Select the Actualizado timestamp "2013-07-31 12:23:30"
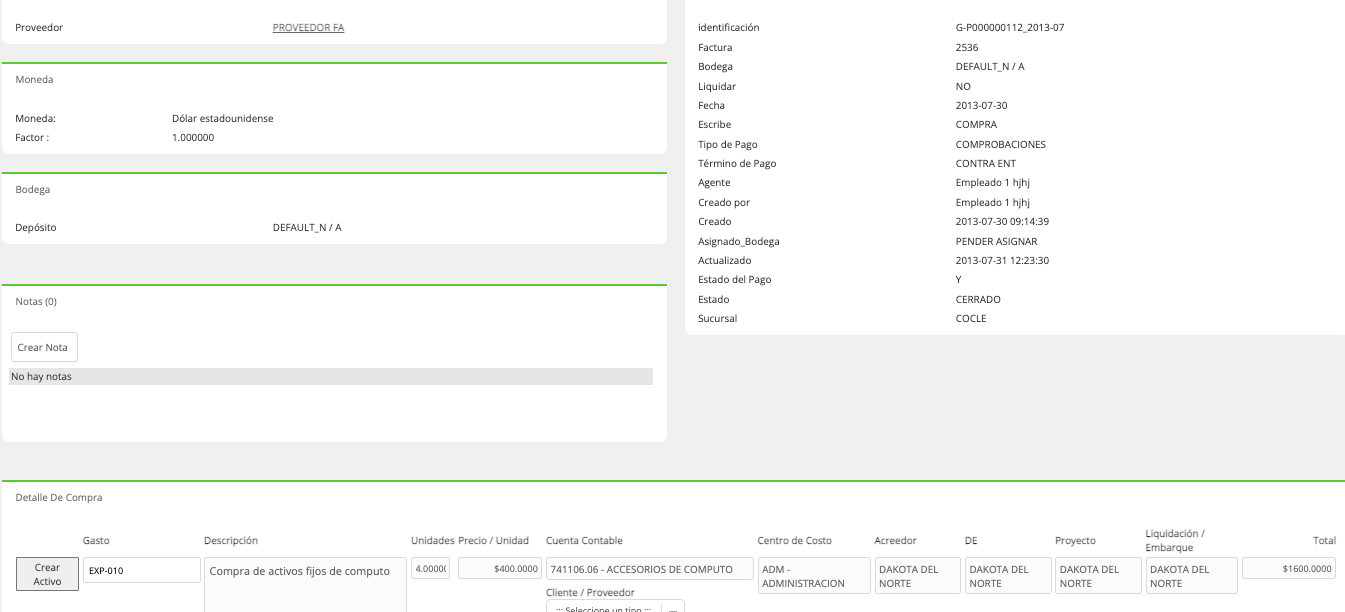 [x=1002, y=260]
